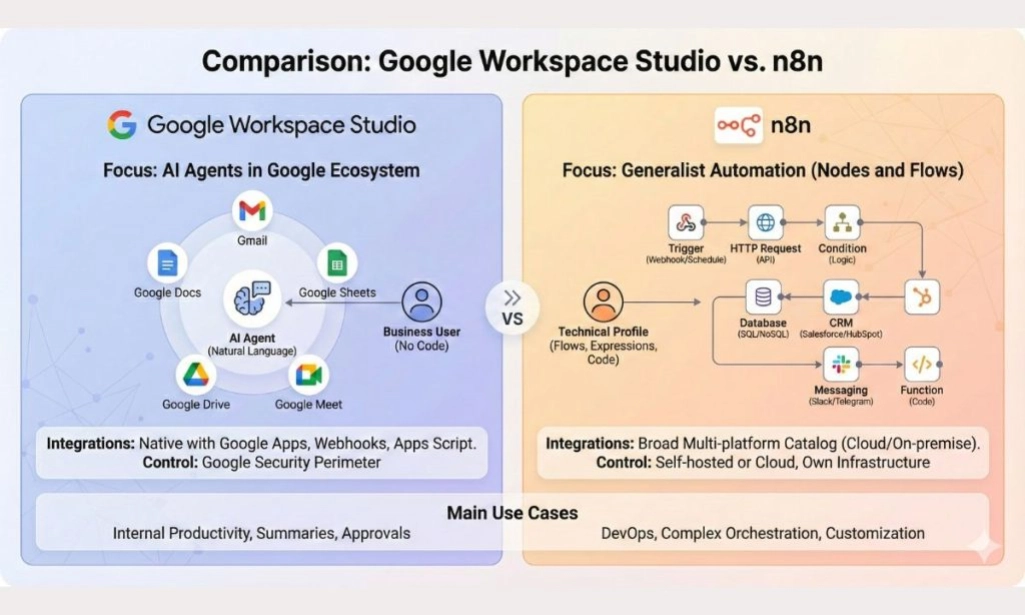
Task: Click the 'n8n' heading text
Action: point(790,125)
